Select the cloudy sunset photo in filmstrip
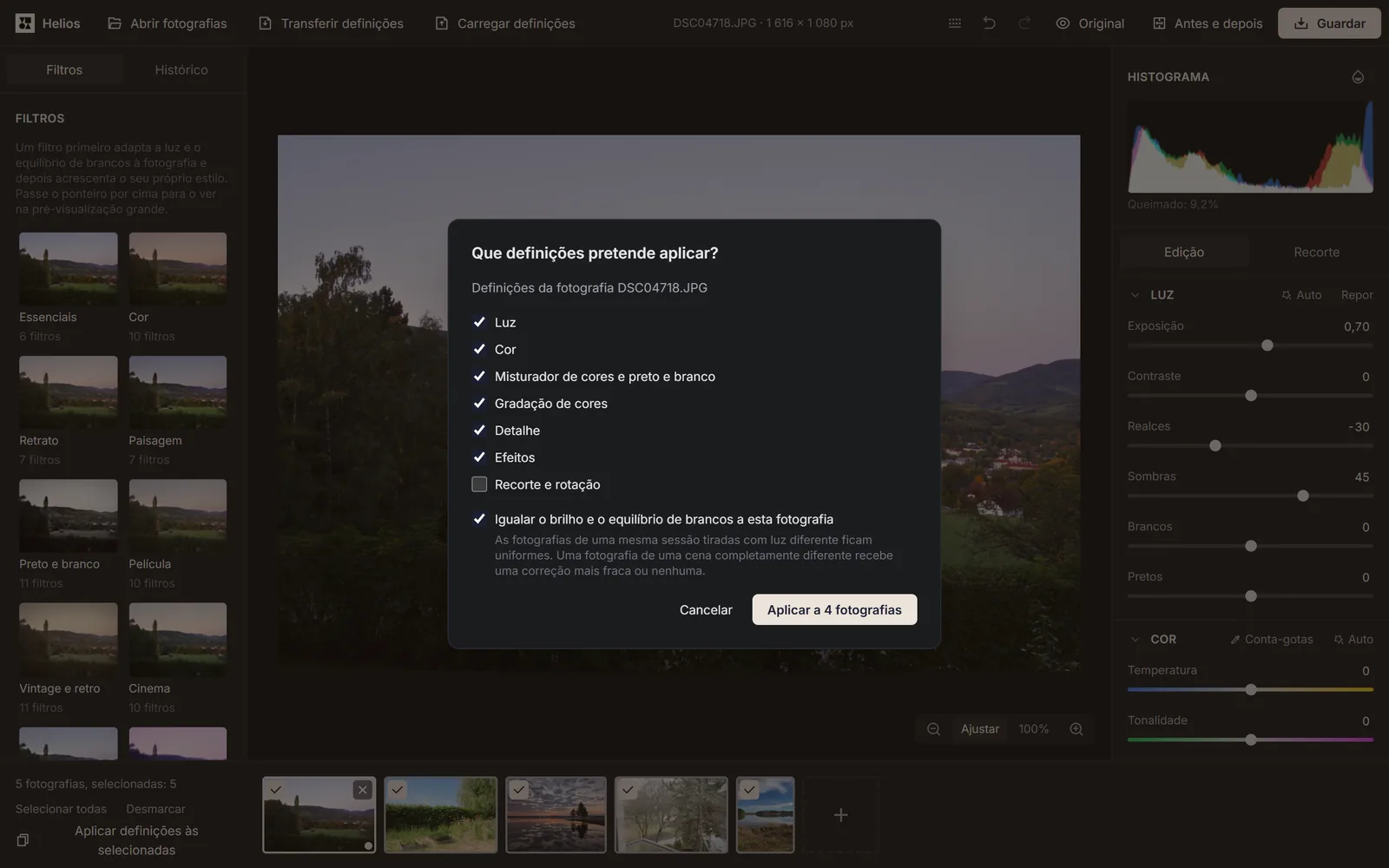Image resolution: width=1389 pixels, height=868 pixels. (556, 815)
